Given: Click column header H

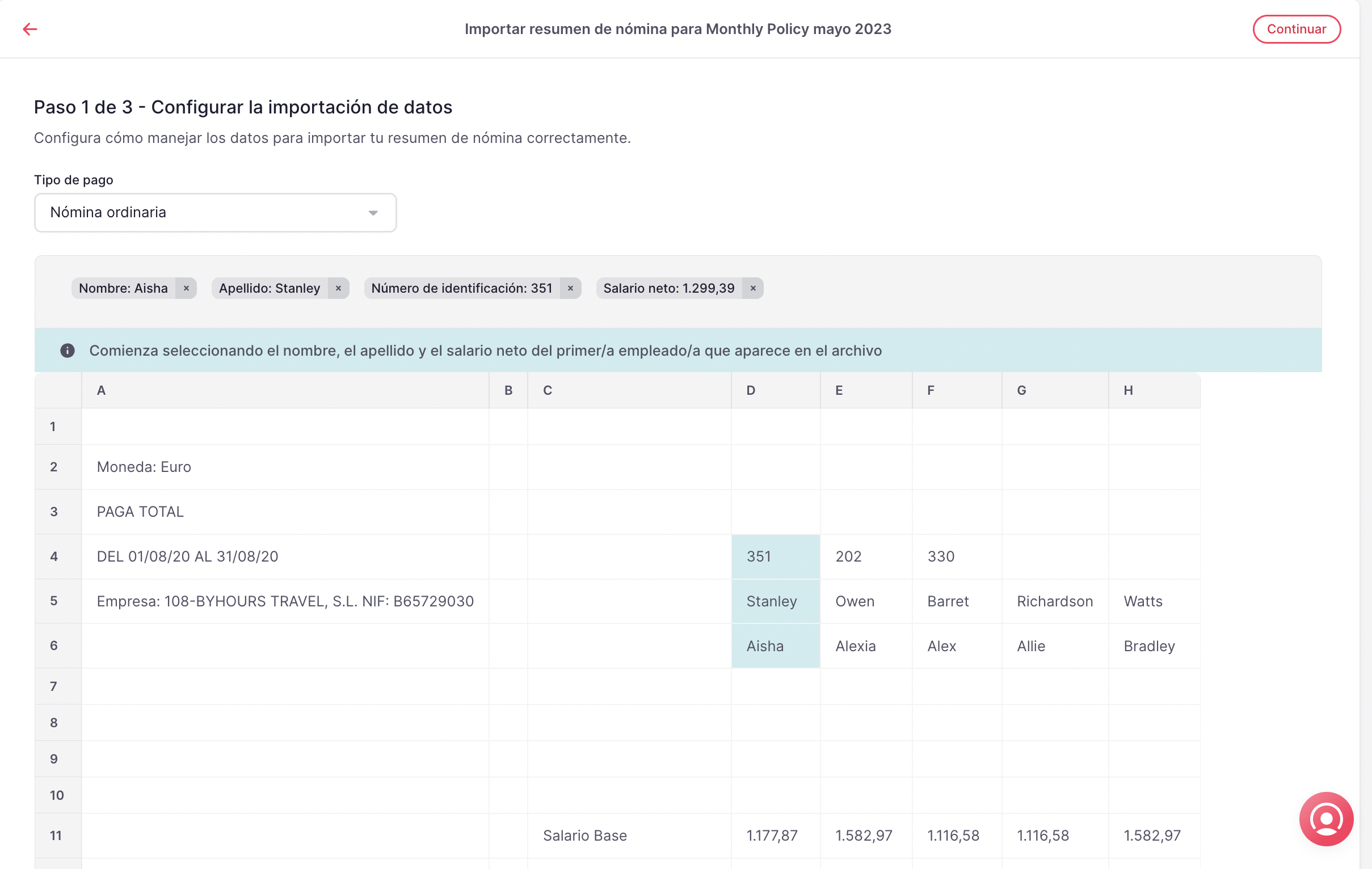Looking at the screenshot, I should click(1154, 390).
